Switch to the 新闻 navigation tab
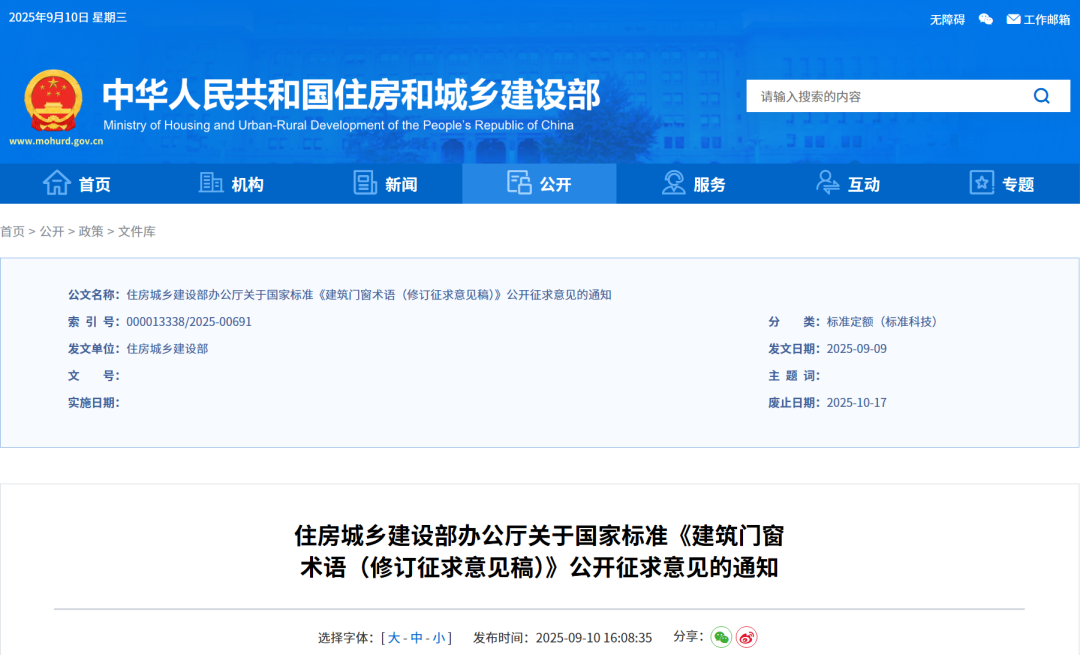1080x655 pixels. click(386, 184)
